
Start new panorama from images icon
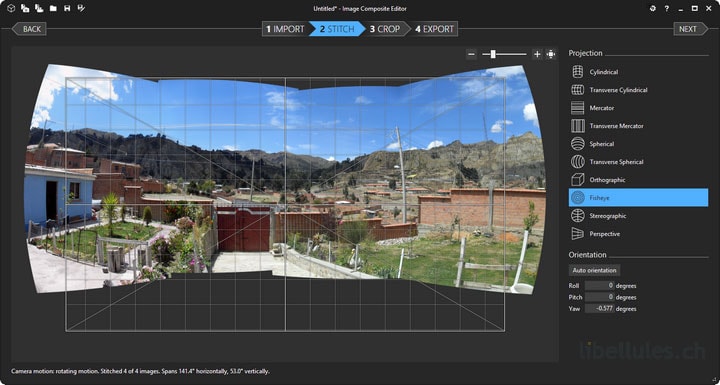pos(25,8)
